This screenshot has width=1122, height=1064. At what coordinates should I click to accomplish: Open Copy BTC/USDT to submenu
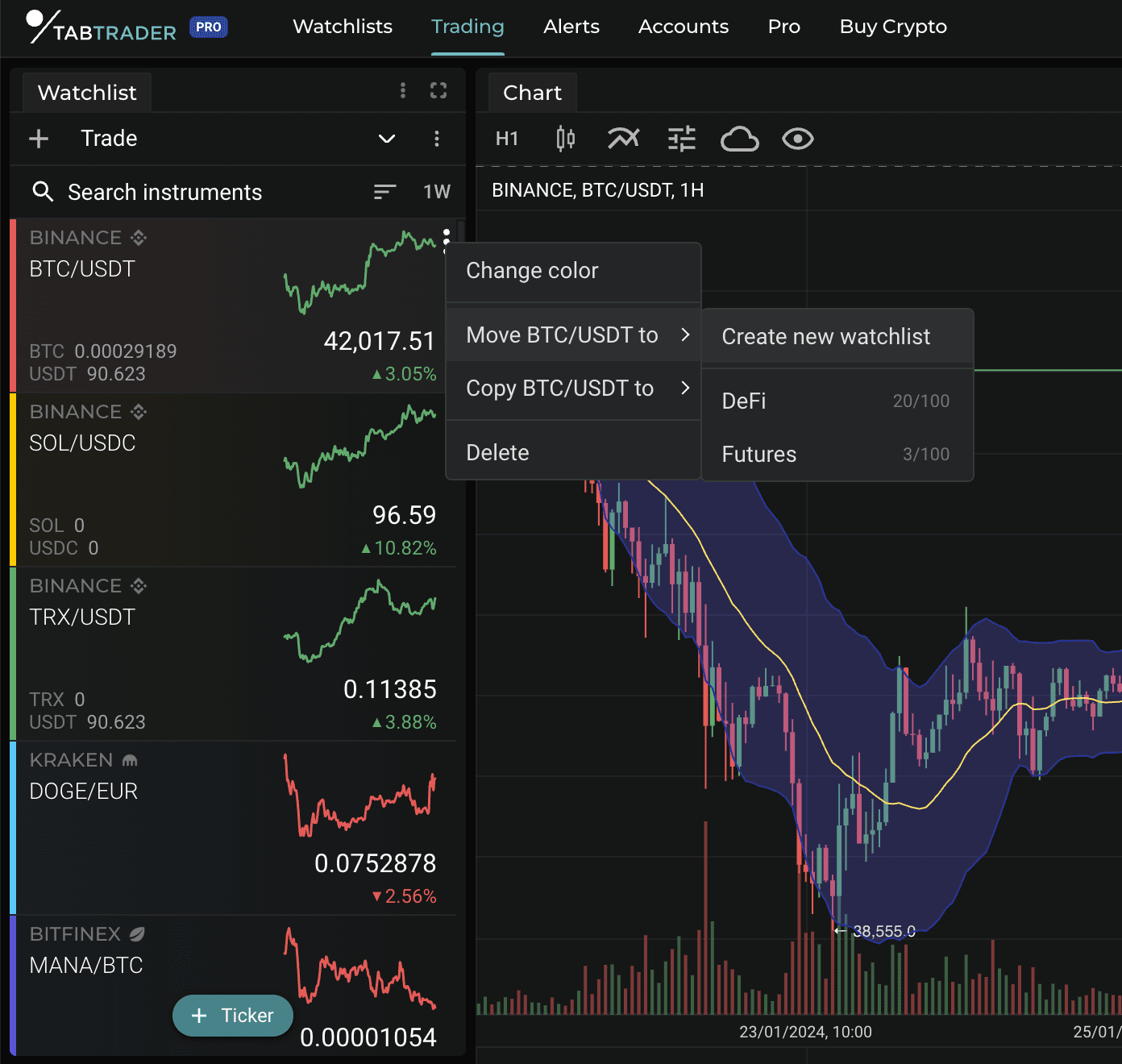point(573,389)
